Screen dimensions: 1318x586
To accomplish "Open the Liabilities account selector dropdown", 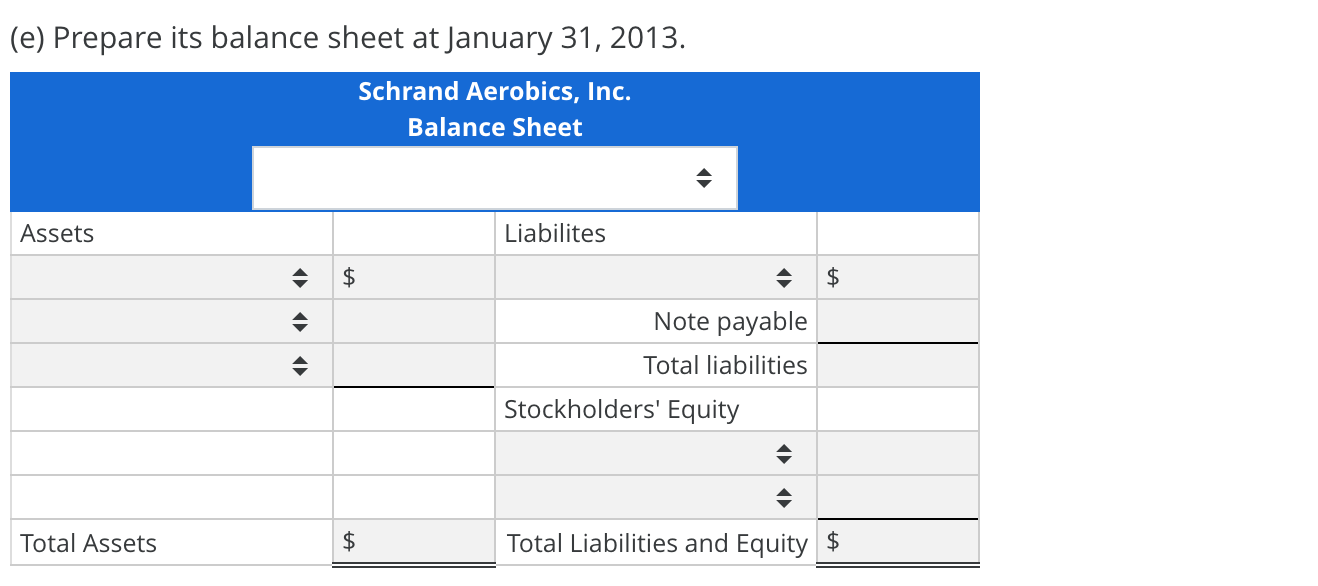I will click(784, 277).
